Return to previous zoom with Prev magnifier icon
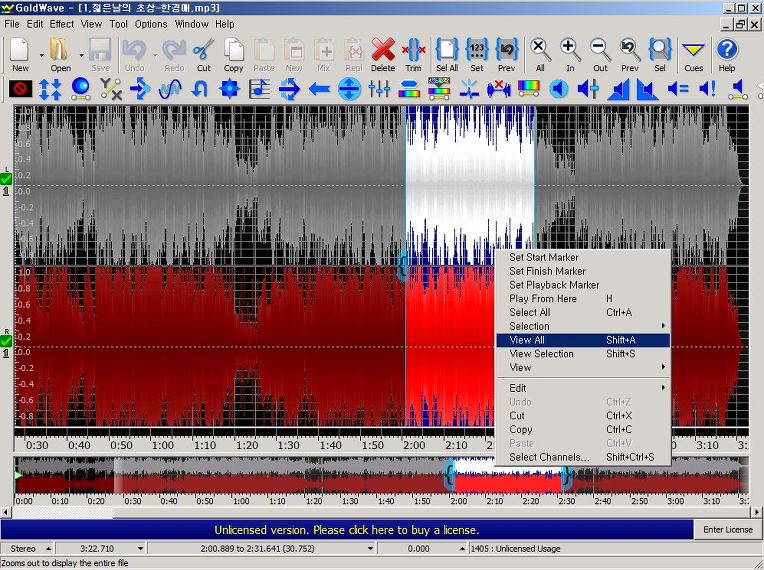 point(630,55)
